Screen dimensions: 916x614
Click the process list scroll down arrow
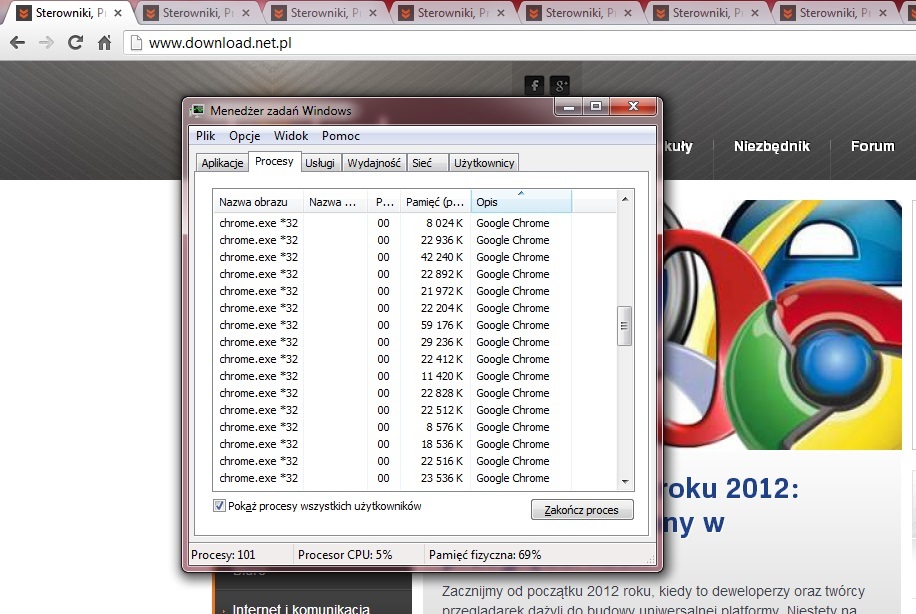(x=625, y=481)
